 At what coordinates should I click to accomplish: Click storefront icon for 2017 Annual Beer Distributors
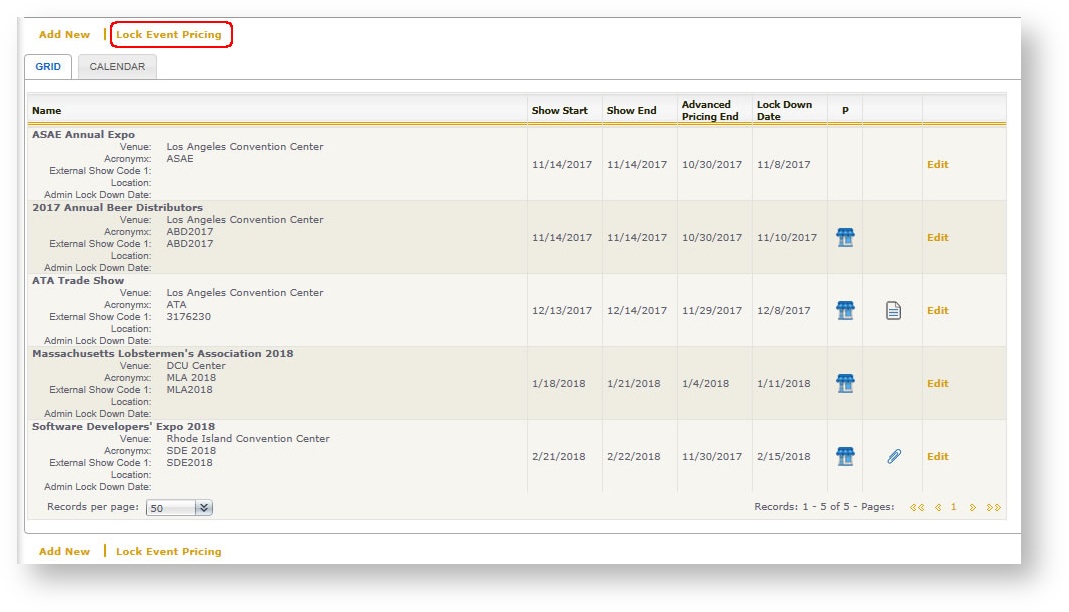pyautogui.click(x=845, y=238)
